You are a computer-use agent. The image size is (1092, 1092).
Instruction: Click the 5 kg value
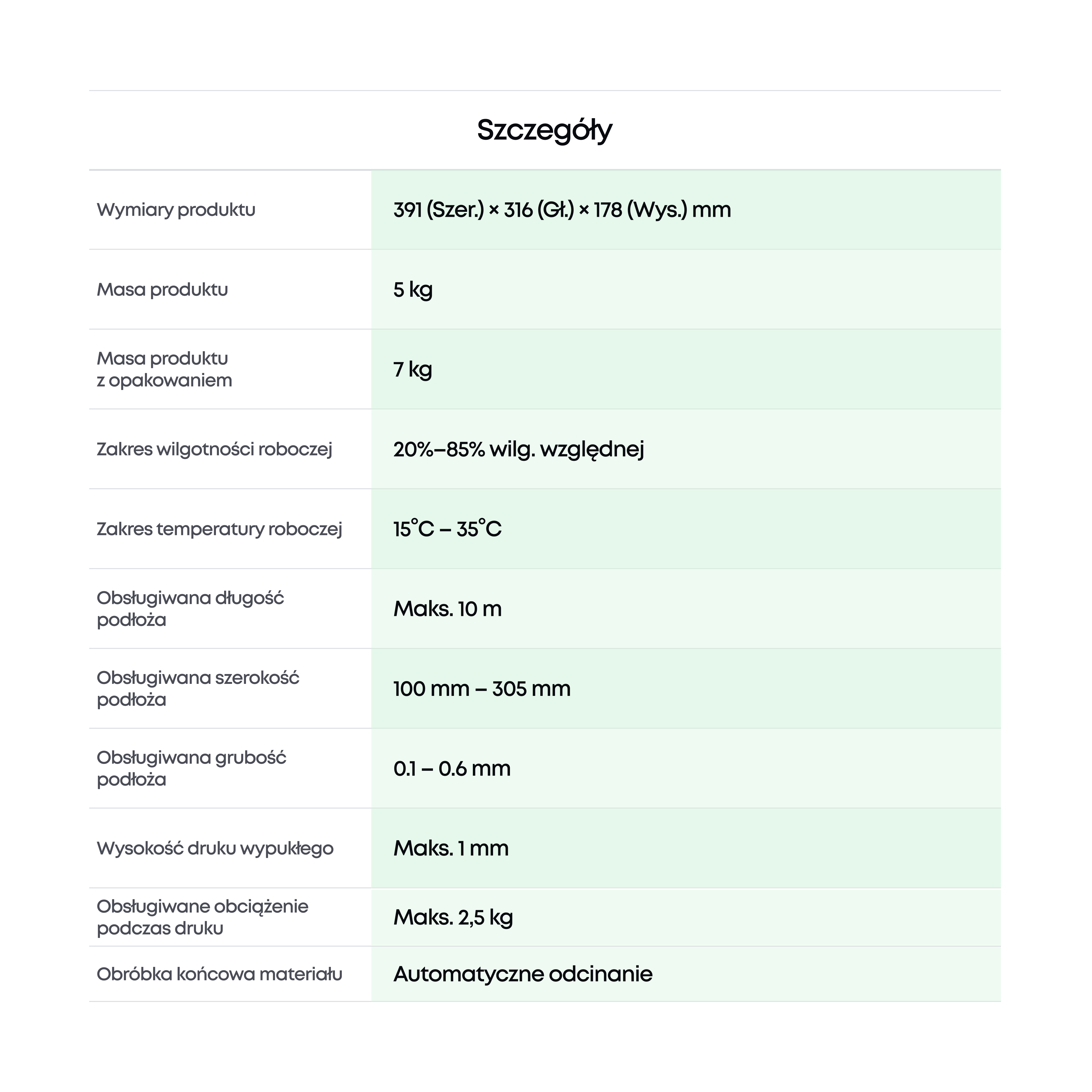pos(413,290)
